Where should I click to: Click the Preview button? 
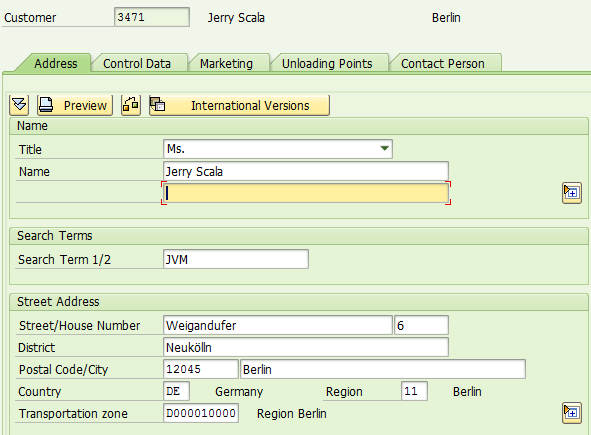pyautogui.click(x=75, y=105)
